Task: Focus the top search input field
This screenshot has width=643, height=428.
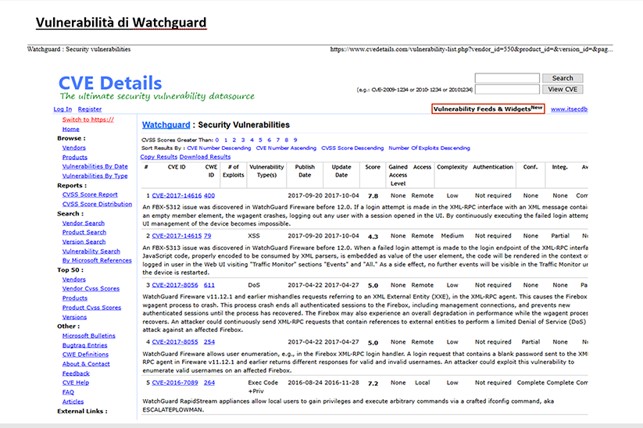Action: (507, 78)
